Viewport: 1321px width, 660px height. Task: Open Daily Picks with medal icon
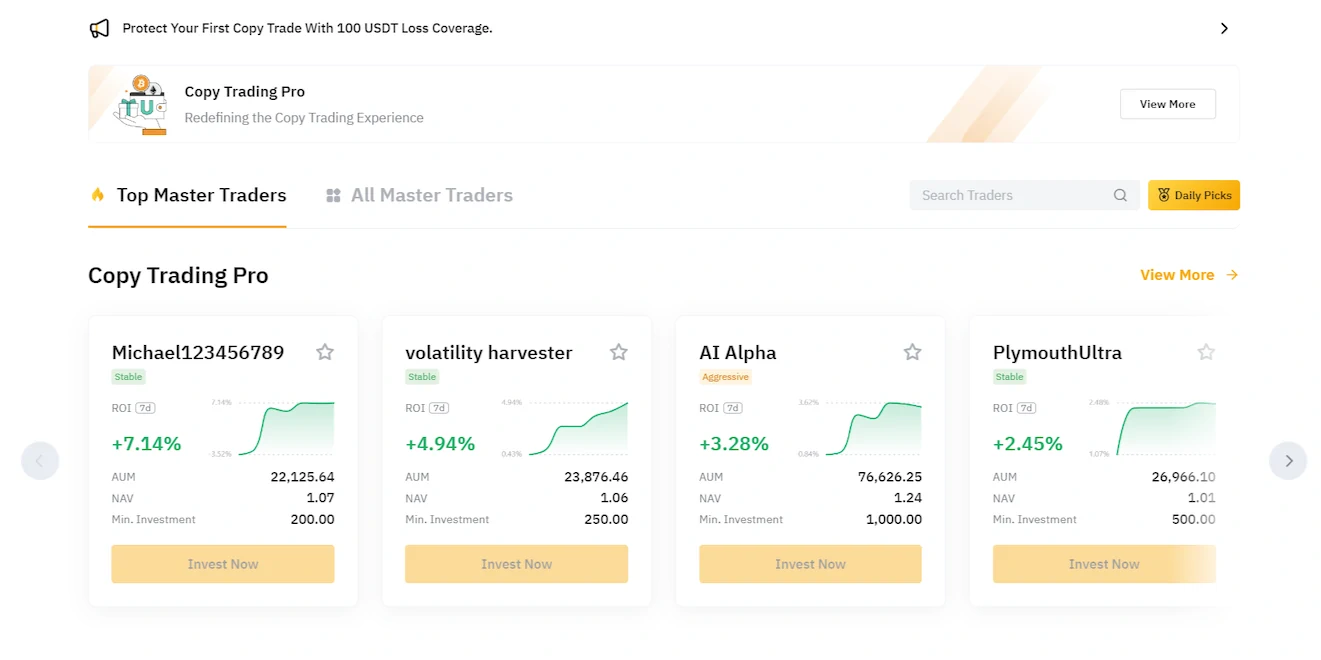pyautogui.click(x=1194, y=196)
